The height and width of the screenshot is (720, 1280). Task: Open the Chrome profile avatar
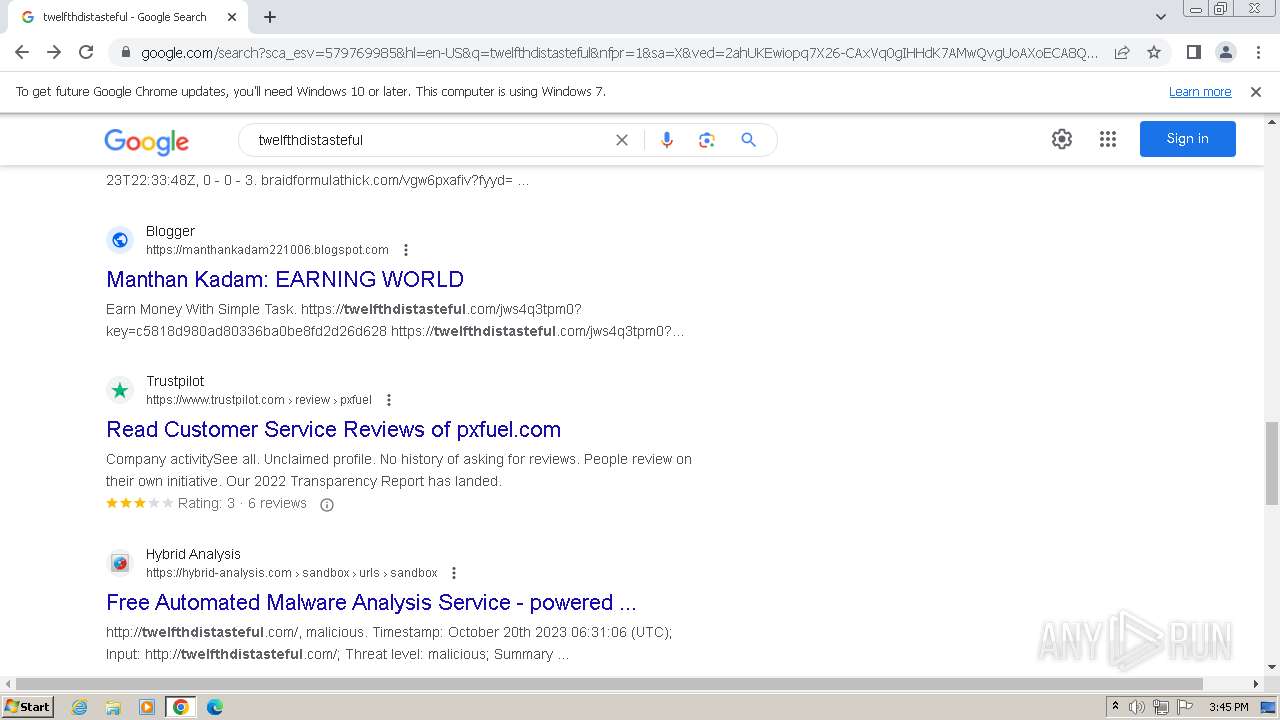click(1225, 52)
